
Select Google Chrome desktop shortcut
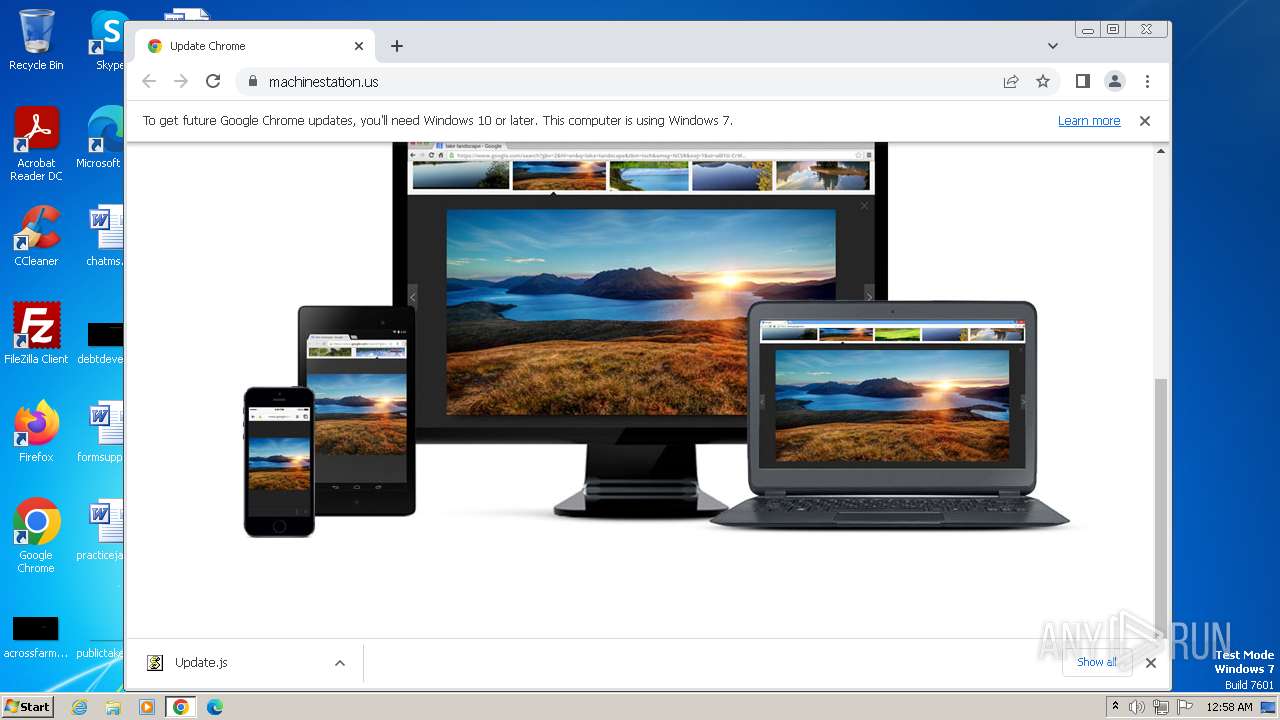36,536
